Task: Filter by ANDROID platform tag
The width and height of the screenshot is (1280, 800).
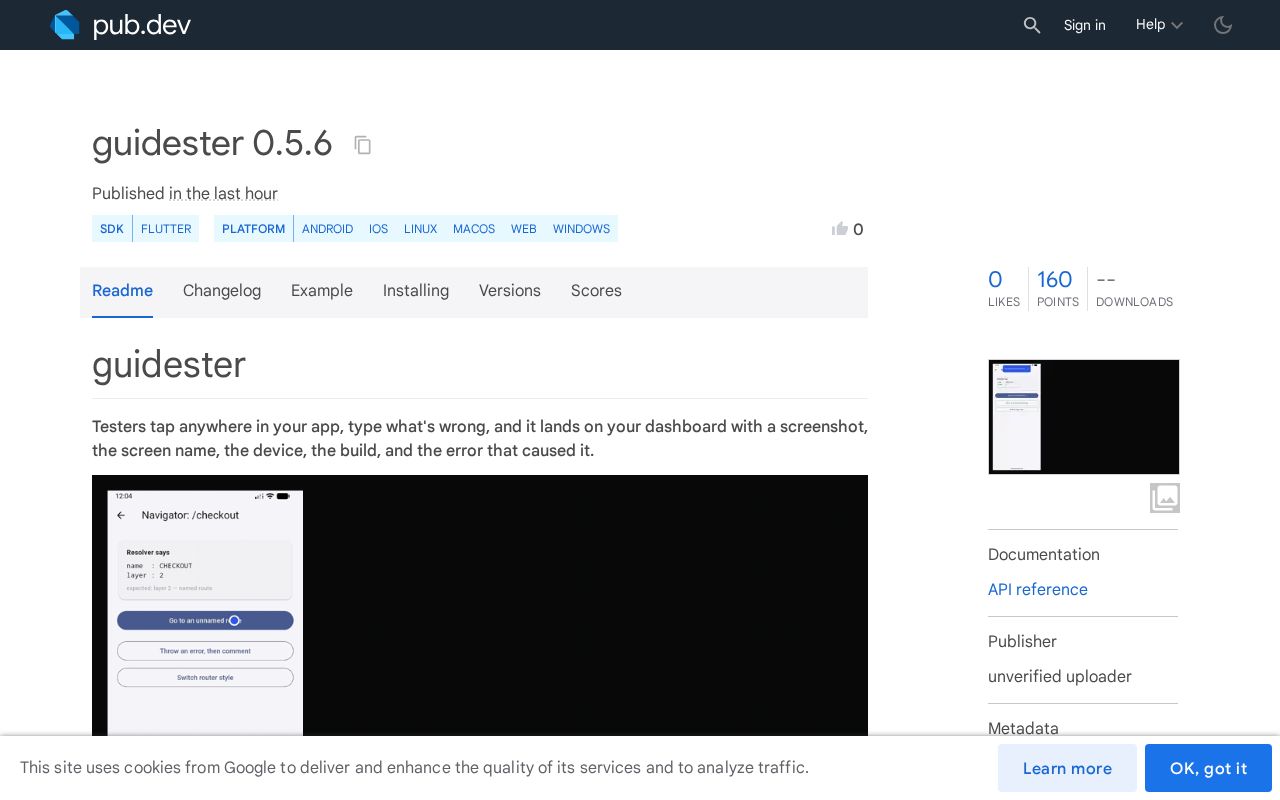Action: tap(328, 229)
